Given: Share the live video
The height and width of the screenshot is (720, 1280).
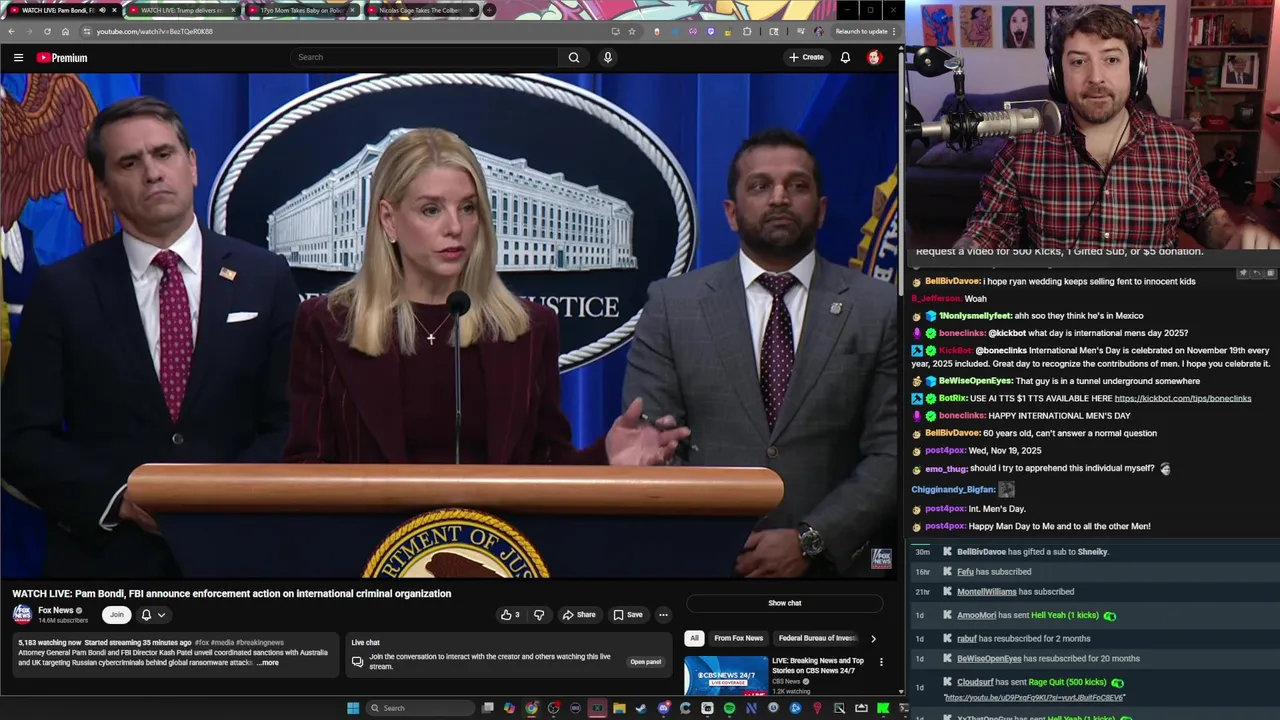Looking at the screenshot, I should click(579, 614).
